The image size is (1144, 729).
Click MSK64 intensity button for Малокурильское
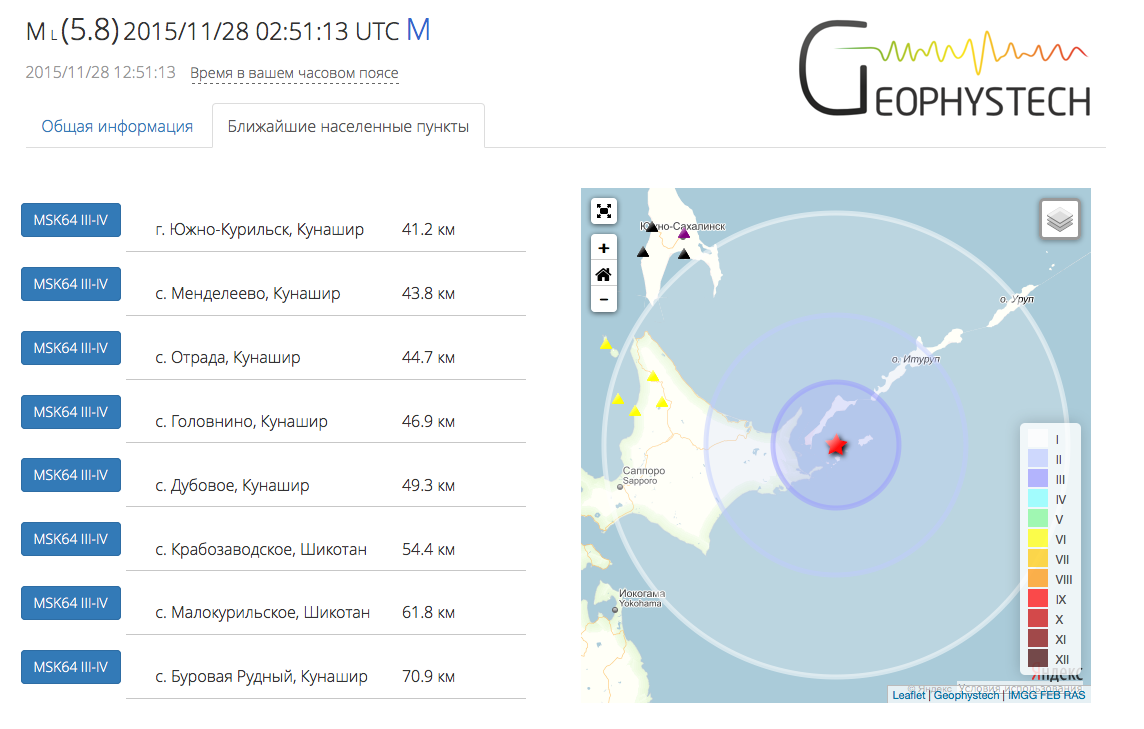(71, 603)
